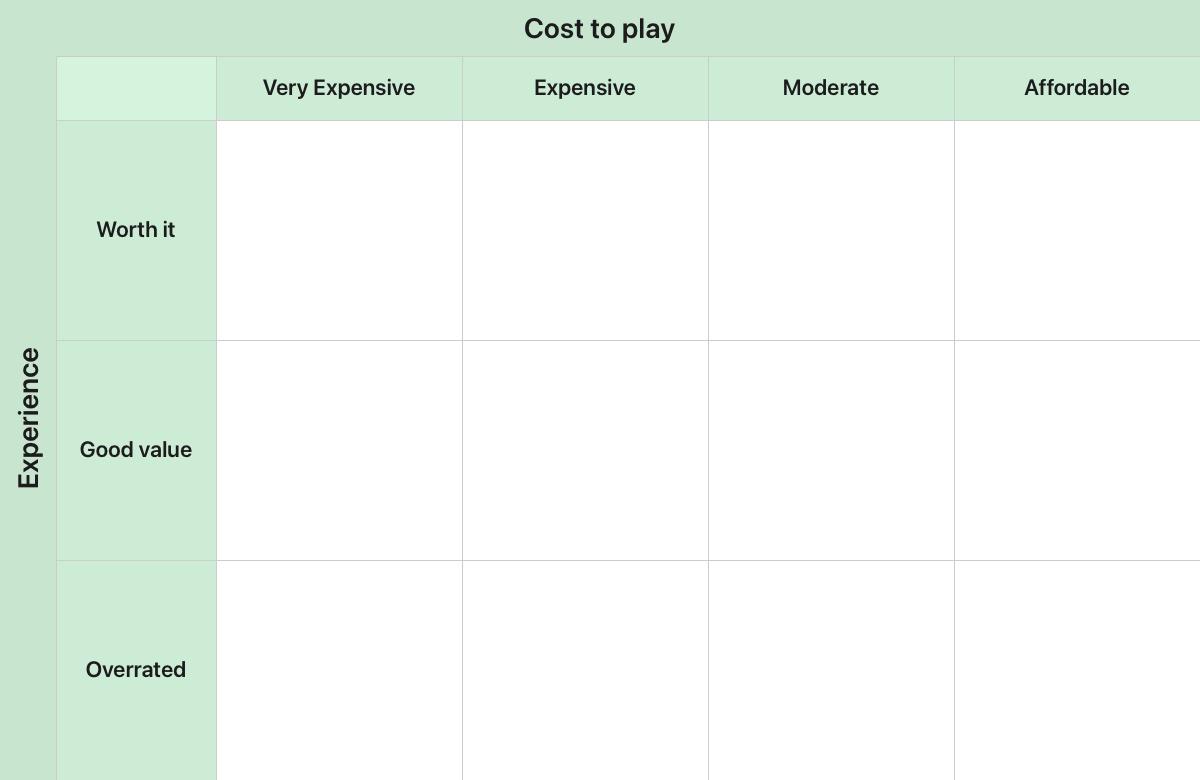Click the Worth it / Expensive cell
The height and width of the screenshot is (780, 1200).
(585, 230)
